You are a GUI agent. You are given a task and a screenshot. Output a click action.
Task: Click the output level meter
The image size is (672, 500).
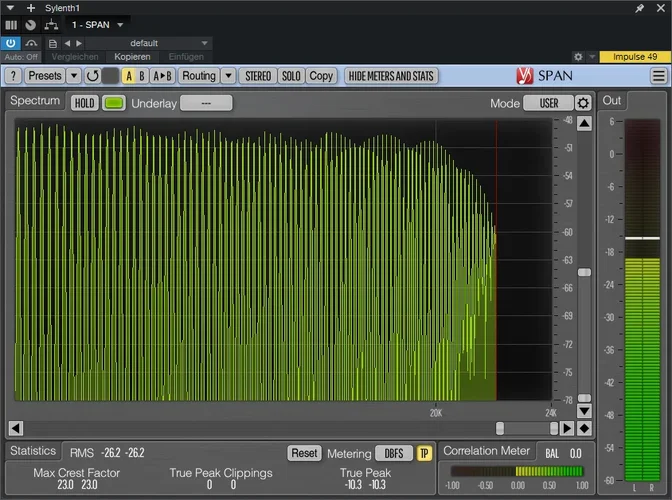click(642, 300)
